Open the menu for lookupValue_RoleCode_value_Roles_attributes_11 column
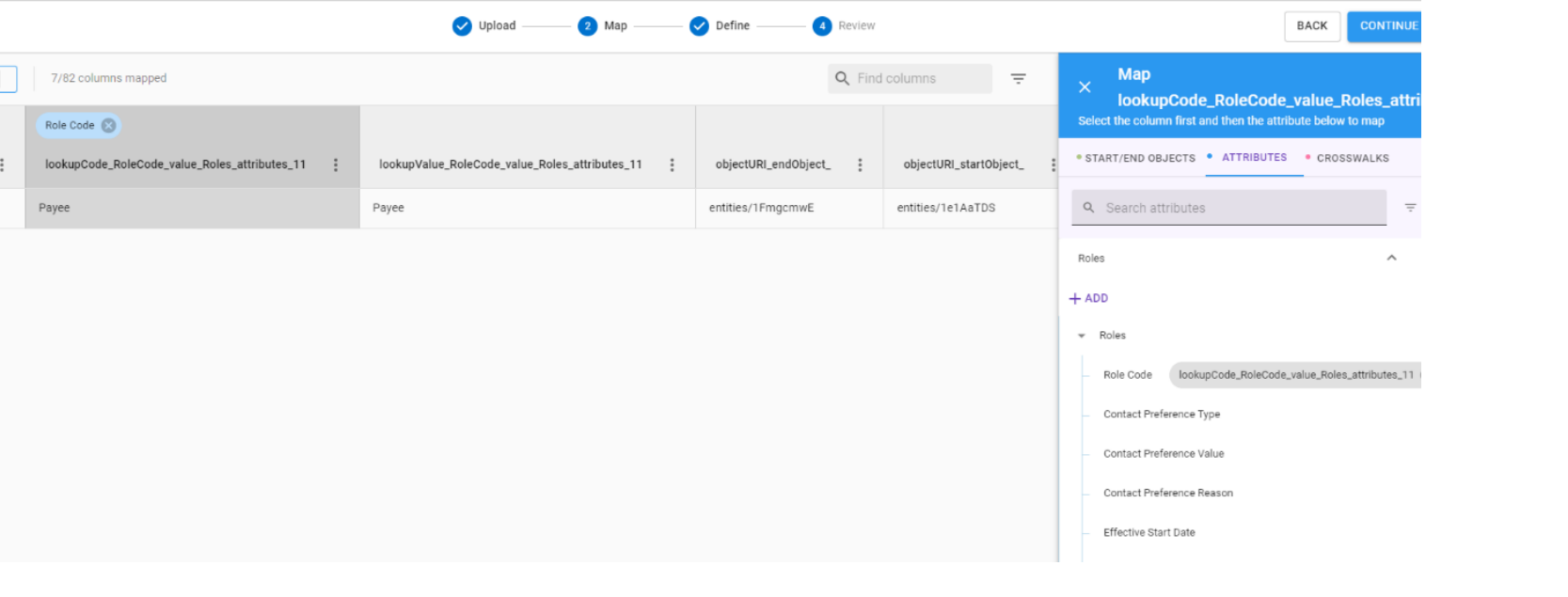Viewport: 1568px width, 597px height. [x=672, y=165]
